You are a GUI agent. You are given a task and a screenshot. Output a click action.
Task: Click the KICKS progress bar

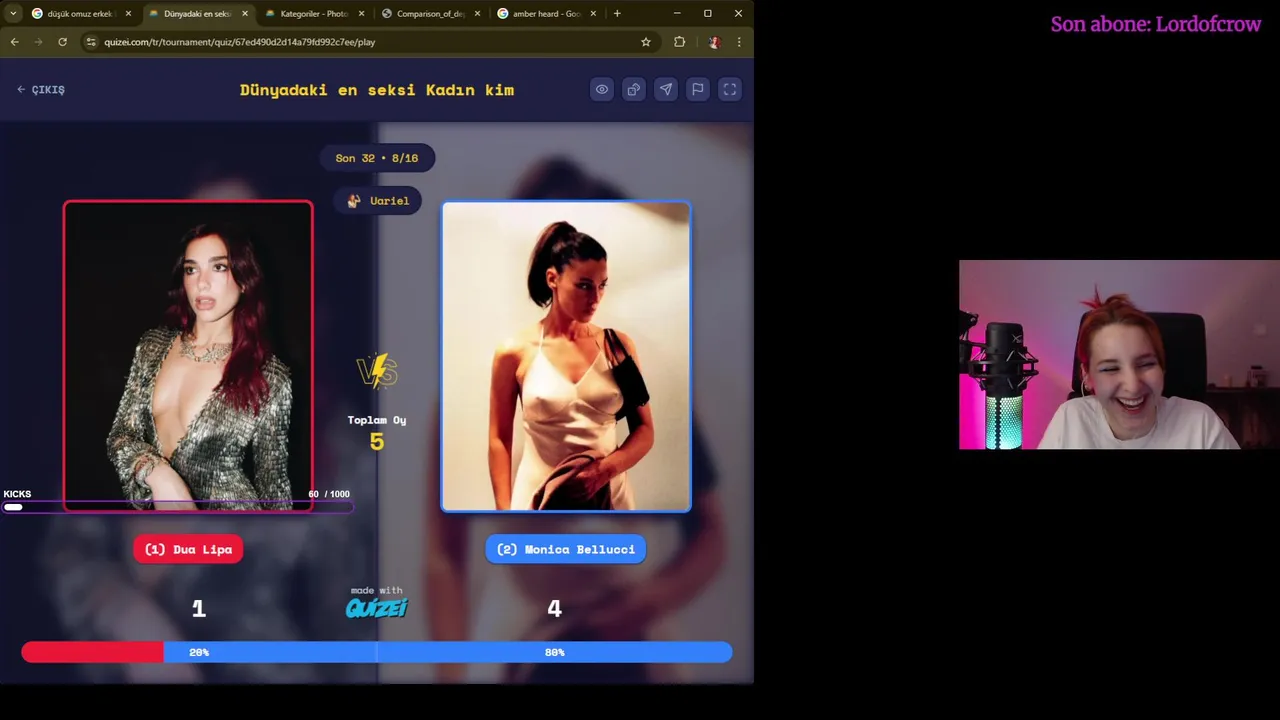tap(176, 507)
